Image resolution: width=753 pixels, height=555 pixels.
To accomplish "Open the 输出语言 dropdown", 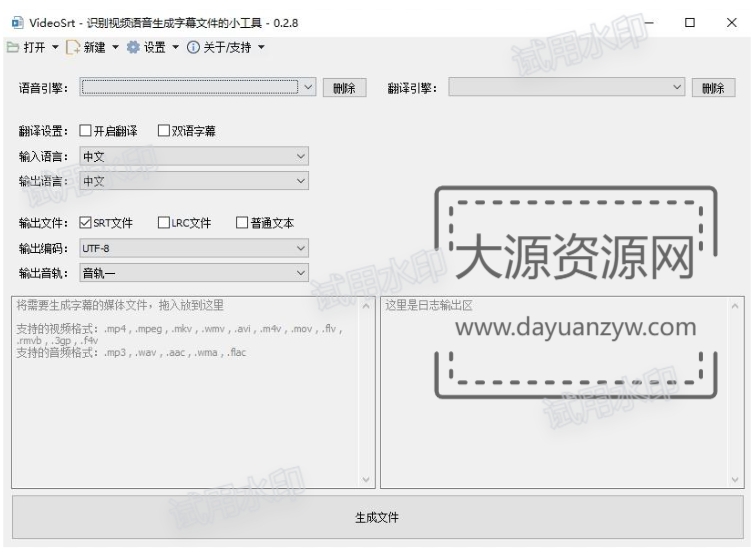I will tap(194, 181).
